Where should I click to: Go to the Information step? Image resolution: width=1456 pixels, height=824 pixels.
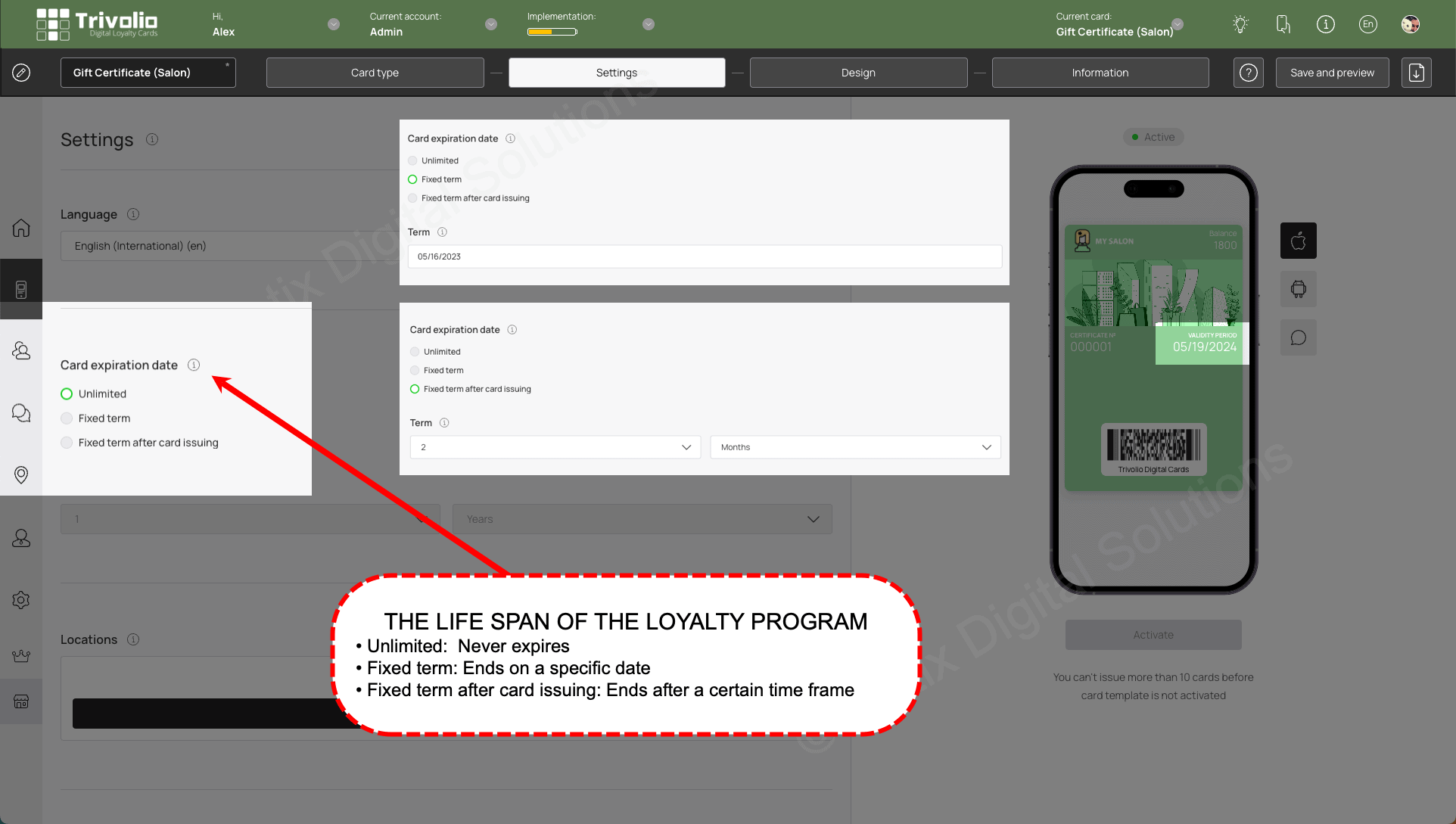click(1100, 73)
